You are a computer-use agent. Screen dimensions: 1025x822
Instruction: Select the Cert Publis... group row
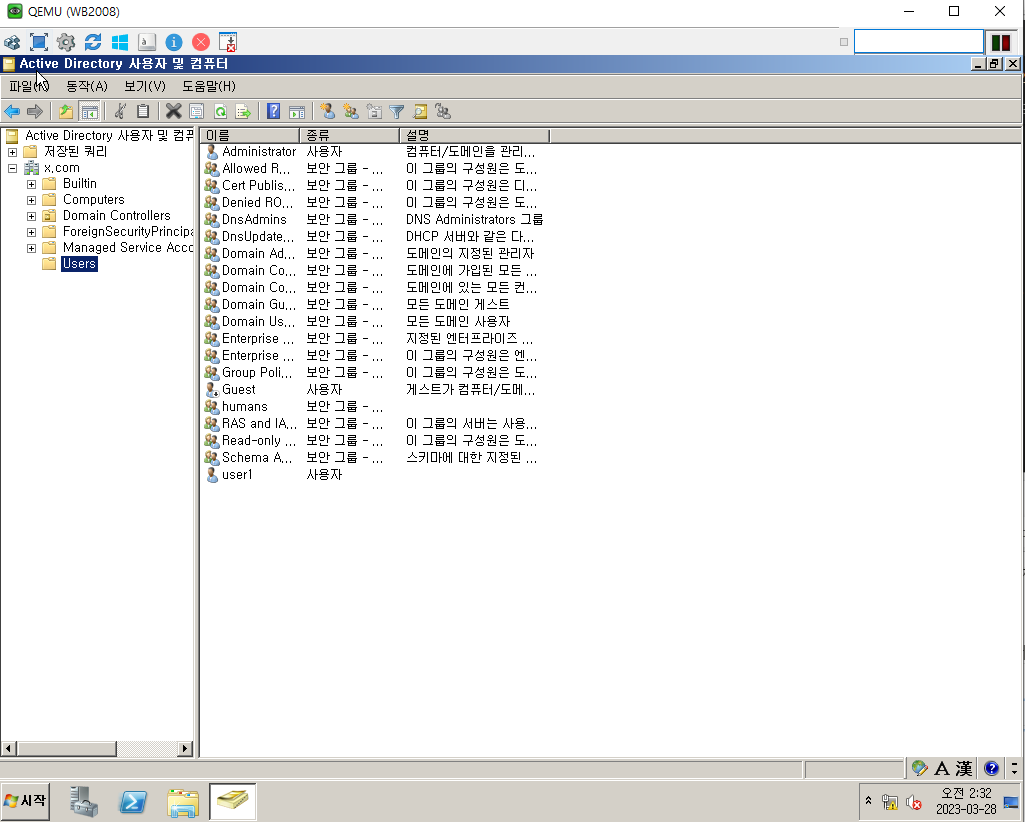[258, 186]
